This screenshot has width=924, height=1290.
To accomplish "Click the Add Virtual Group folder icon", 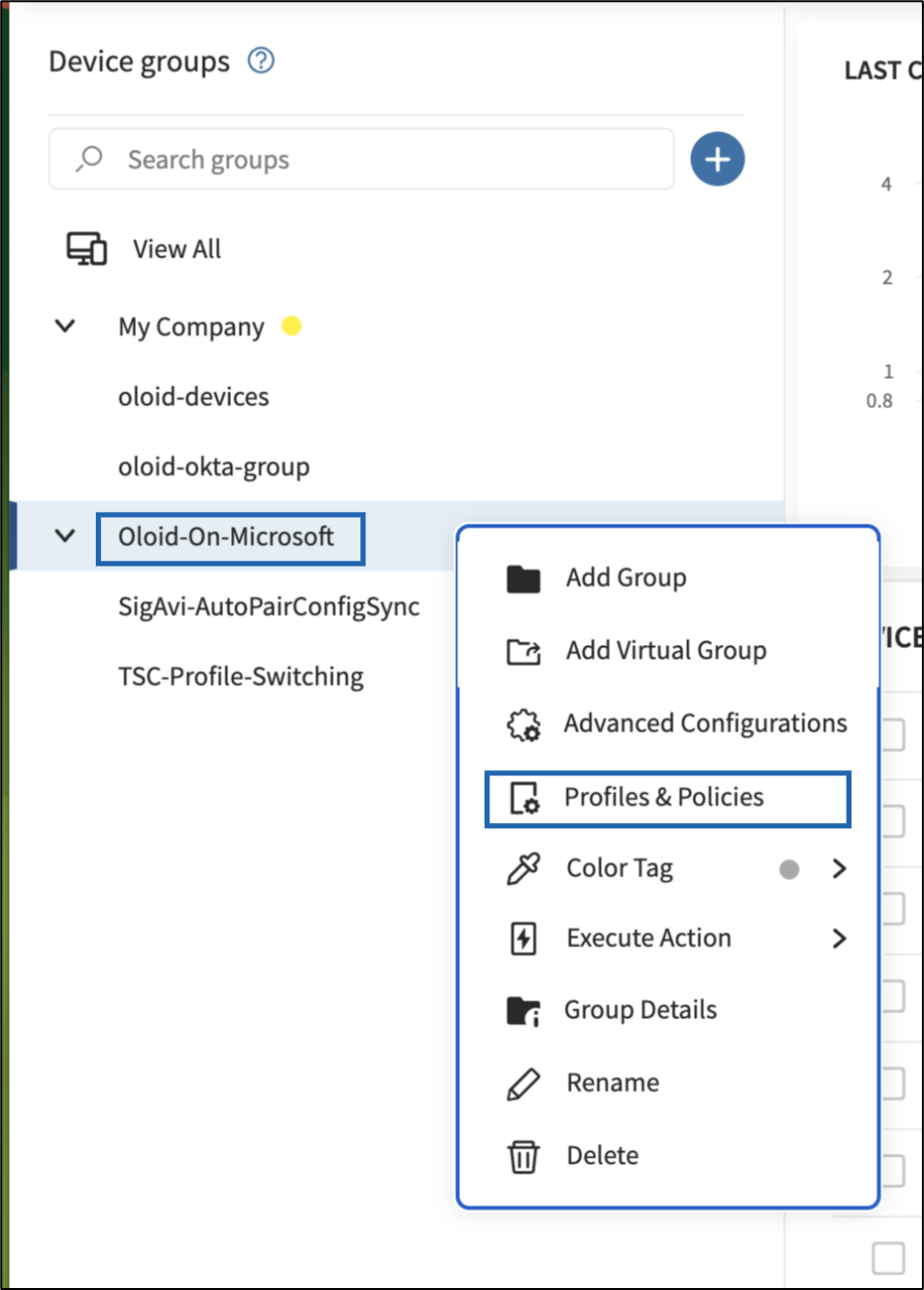I will pyautogui.click(x=524, y=651).
